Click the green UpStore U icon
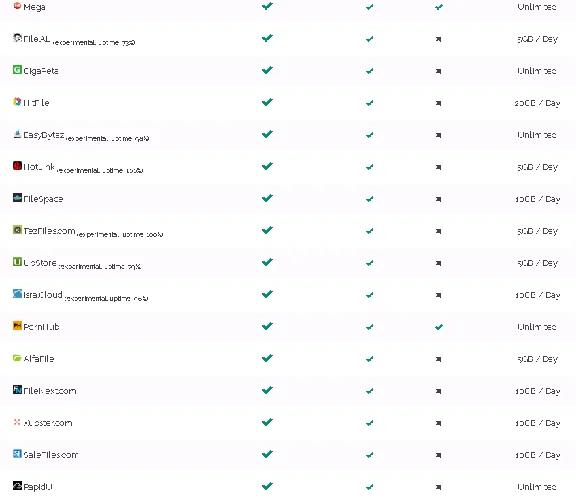576x501 pixels. 17,262
